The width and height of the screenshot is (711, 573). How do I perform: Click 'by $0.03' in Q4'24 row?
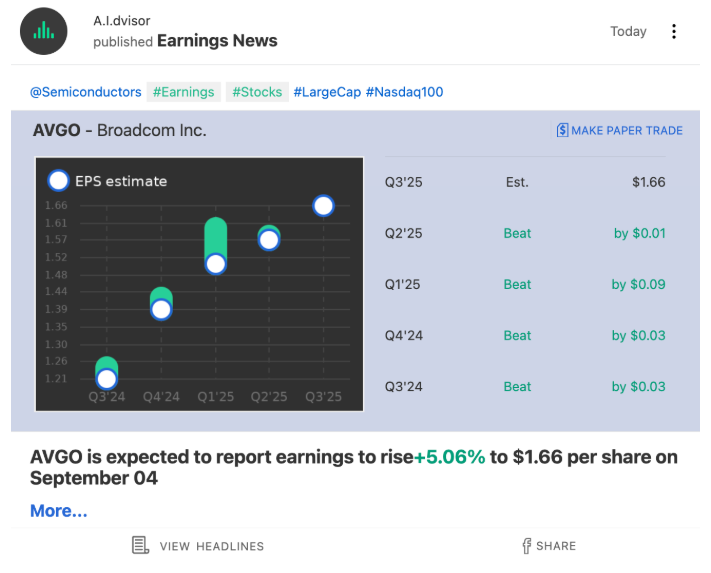coord(638,336)
